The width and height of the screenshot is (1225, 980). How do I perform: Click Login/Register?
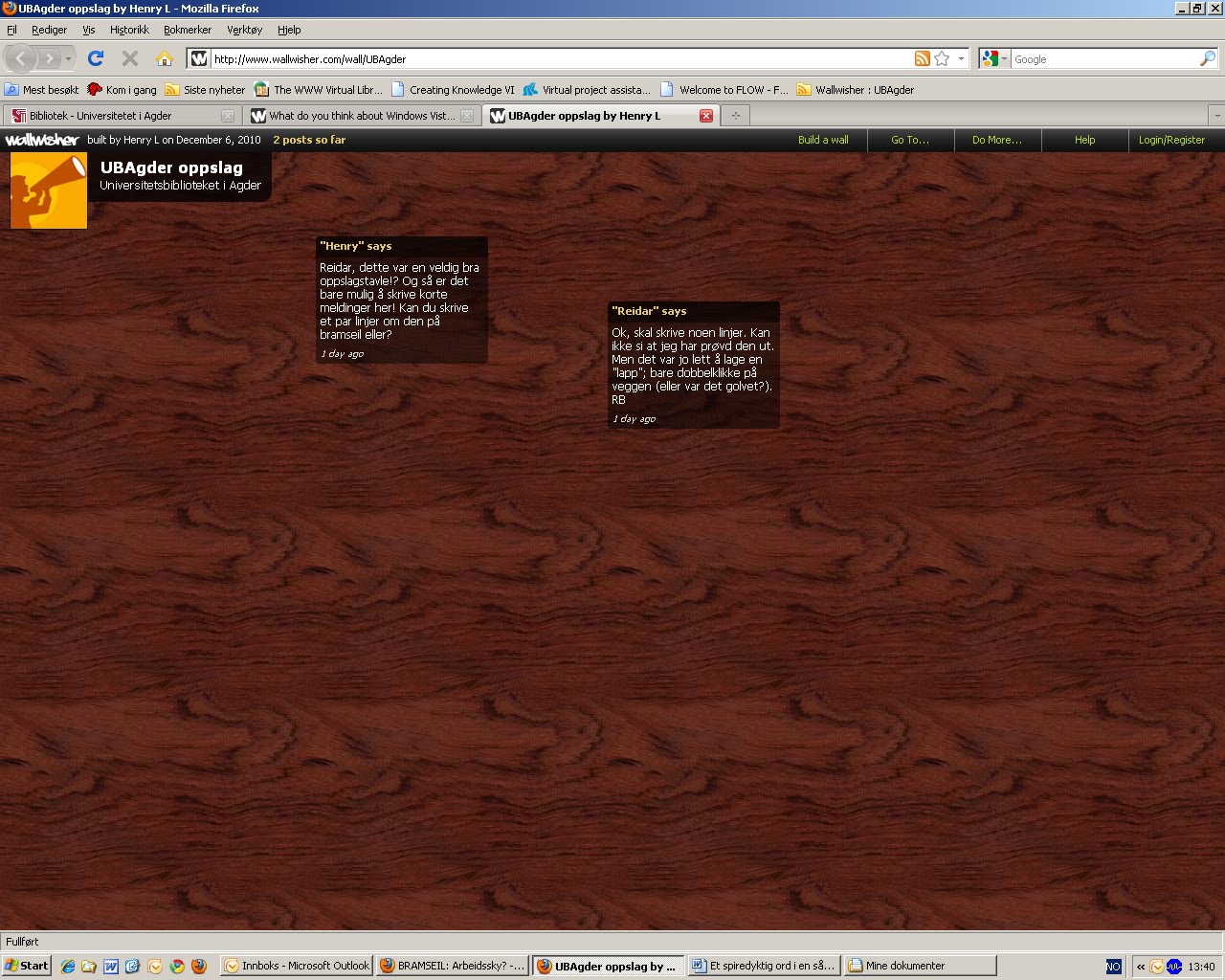pos(1171,140)
